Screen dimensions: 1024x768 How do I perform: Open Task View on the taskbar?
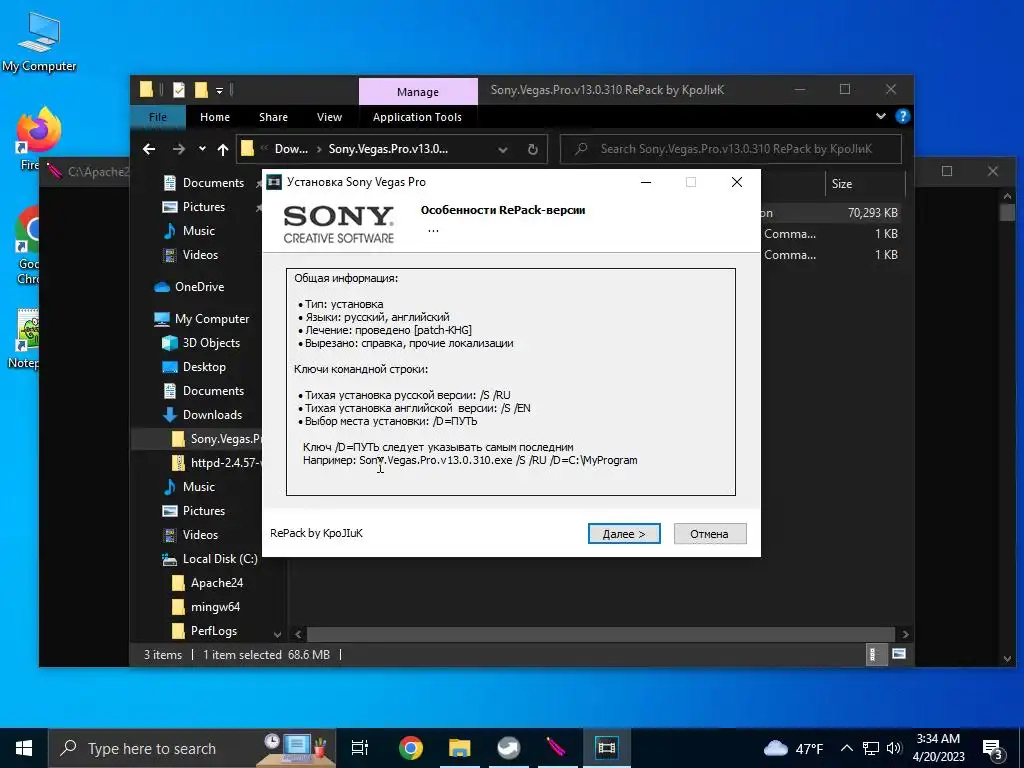point(360,748)
